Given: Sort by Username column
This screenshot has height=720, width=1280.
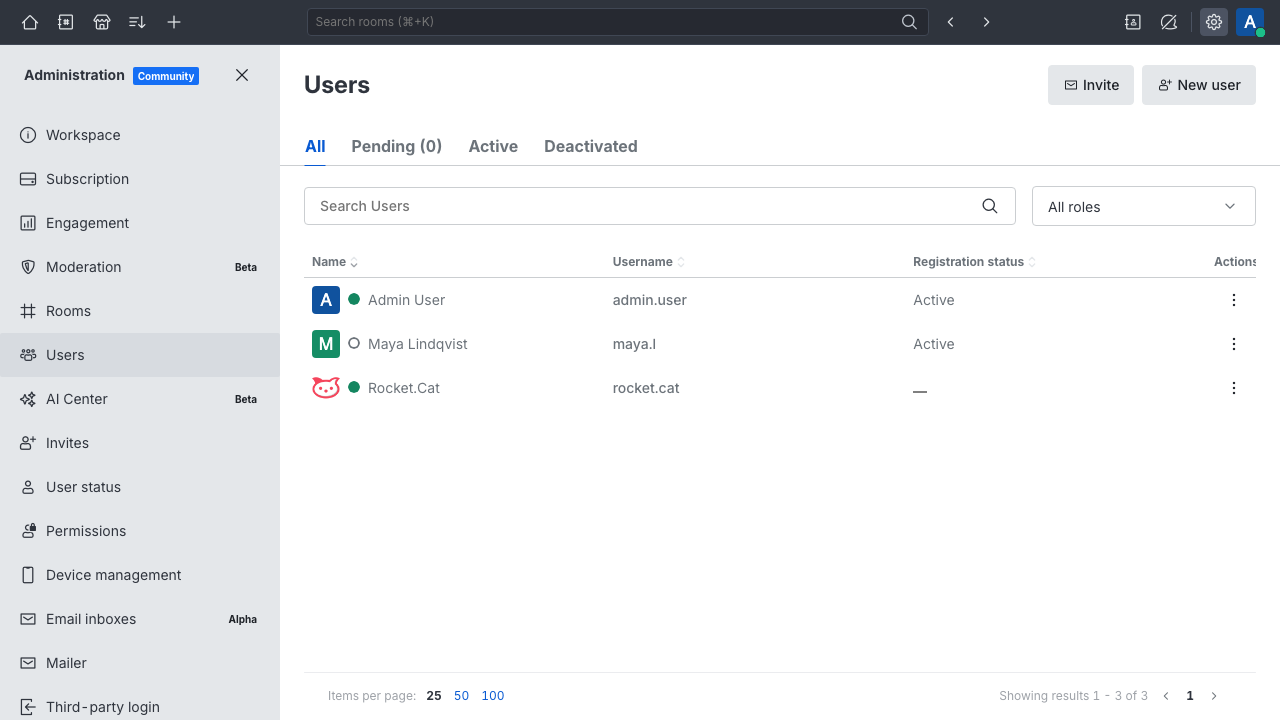Looking at the screenshot, I should (x=649, y=262).
